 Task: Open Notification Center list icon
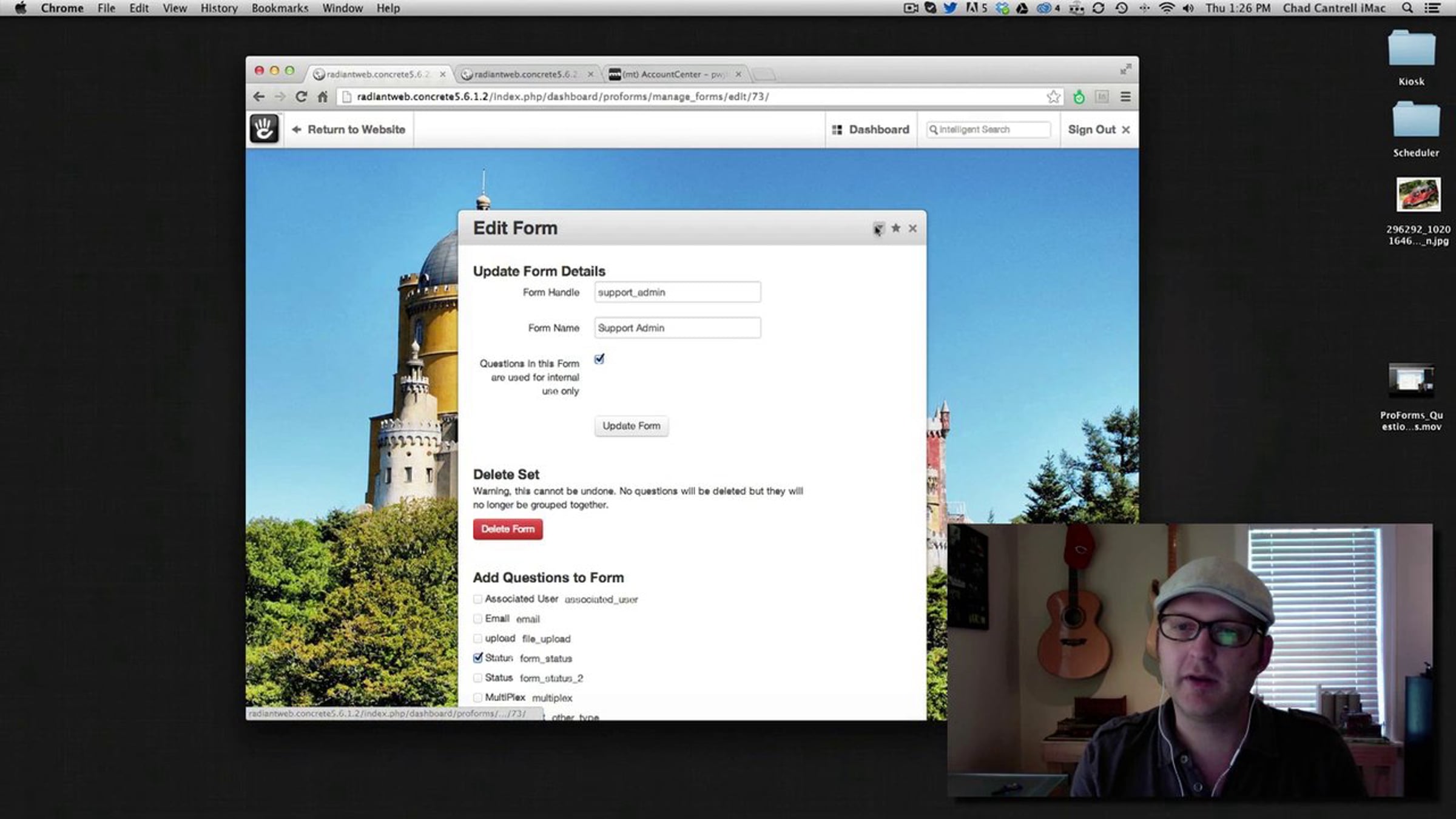(x=1432, y=8)
